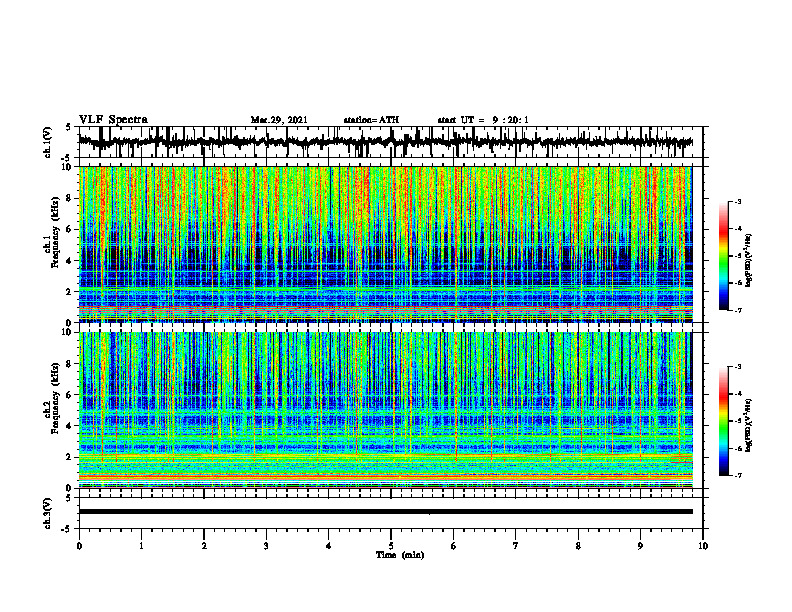Click the ch.1 spectrogram panel
The image size is (792, 612).
click(385, 244)
